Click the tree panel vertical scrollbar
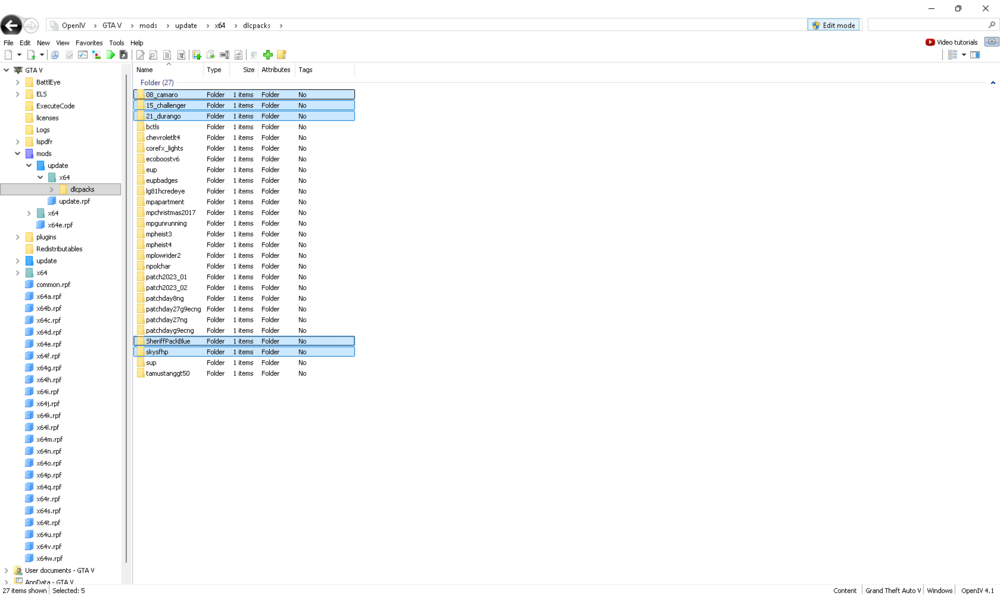Screen dimensions: 1000x596 [126, 319]
